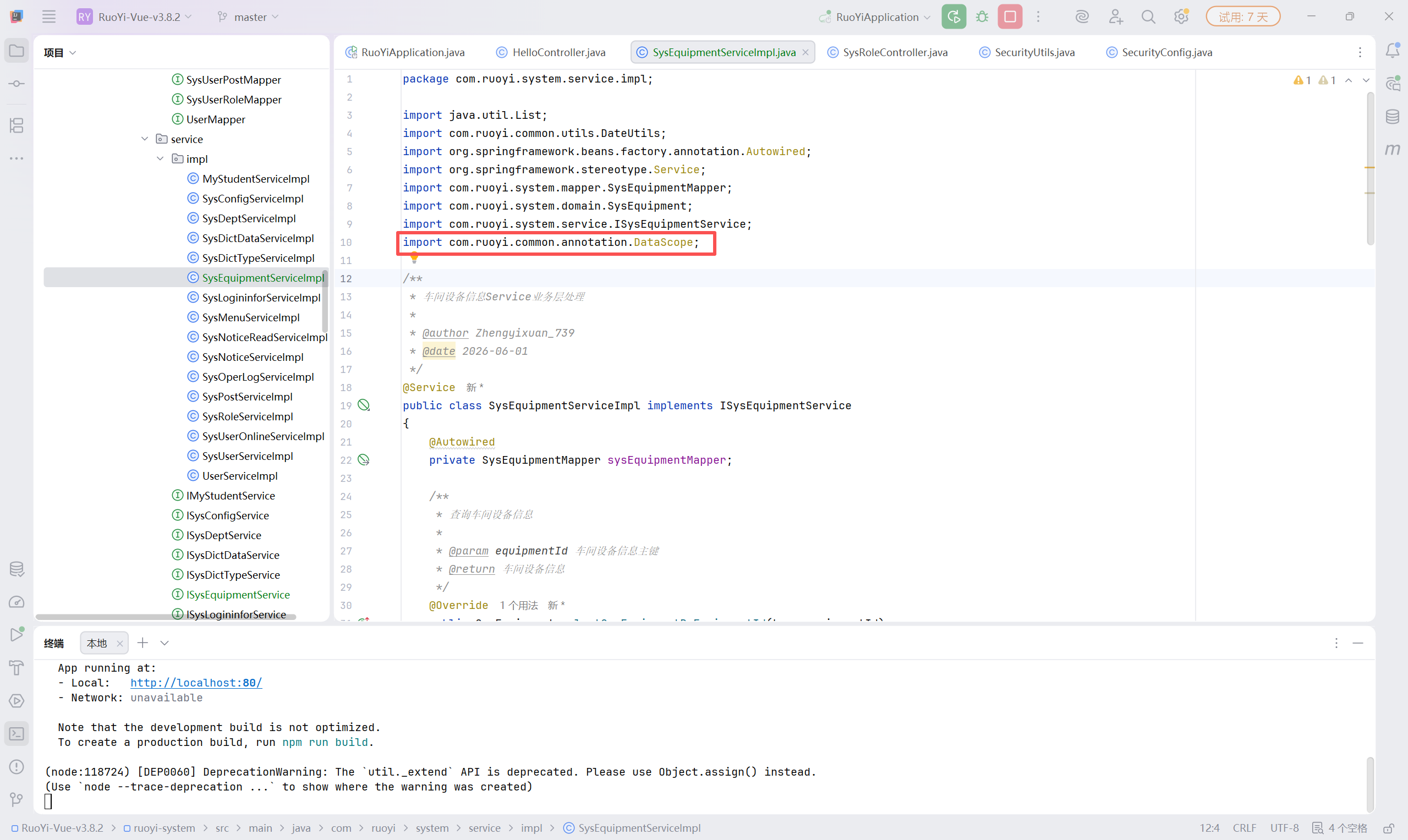The image size is (1408, 840).
Task: Click the editor vertical scrollbar
Action: point(1370,170)
